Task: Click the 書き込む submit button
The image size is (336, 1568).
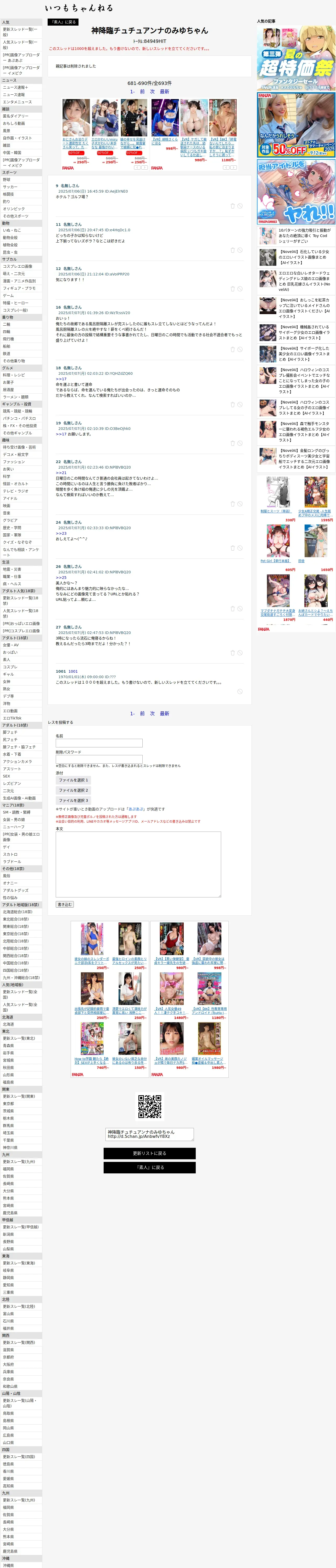Action: pos(65,904)
